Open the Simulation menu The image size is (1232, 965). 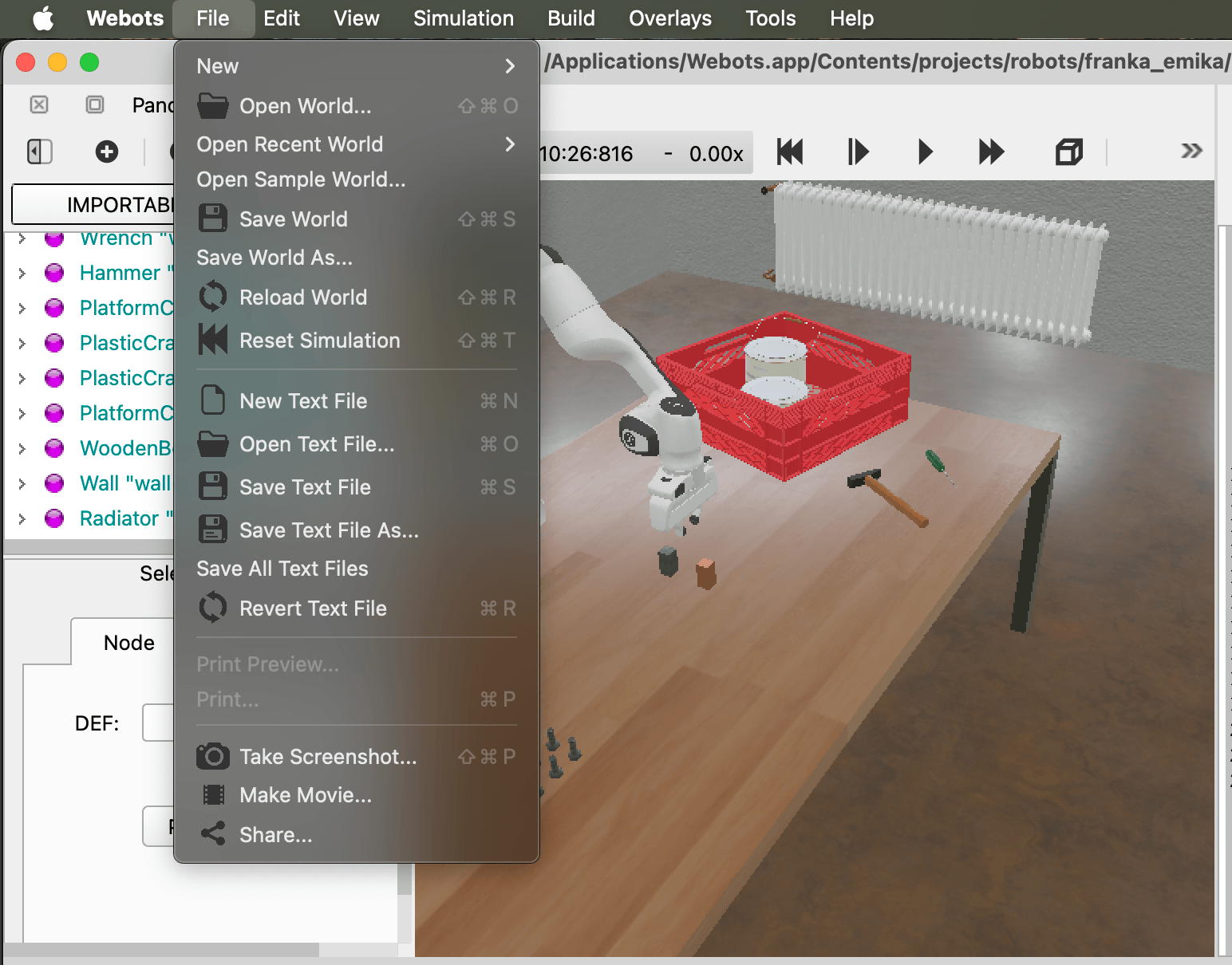pyautogui.click(x=463, y=18)
